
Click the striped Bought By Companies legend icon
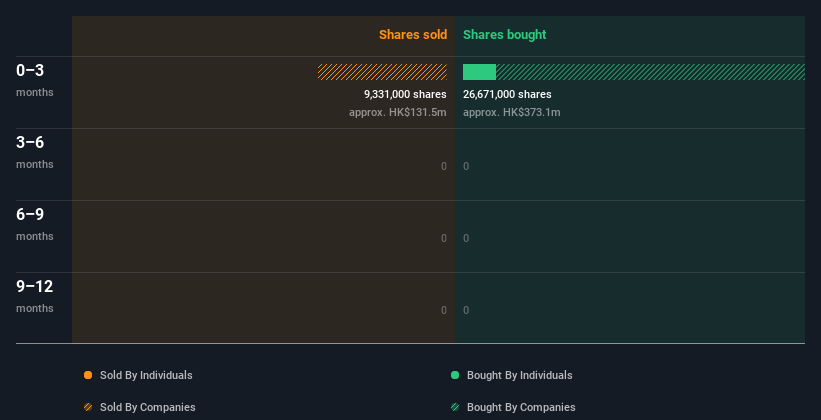455,407
